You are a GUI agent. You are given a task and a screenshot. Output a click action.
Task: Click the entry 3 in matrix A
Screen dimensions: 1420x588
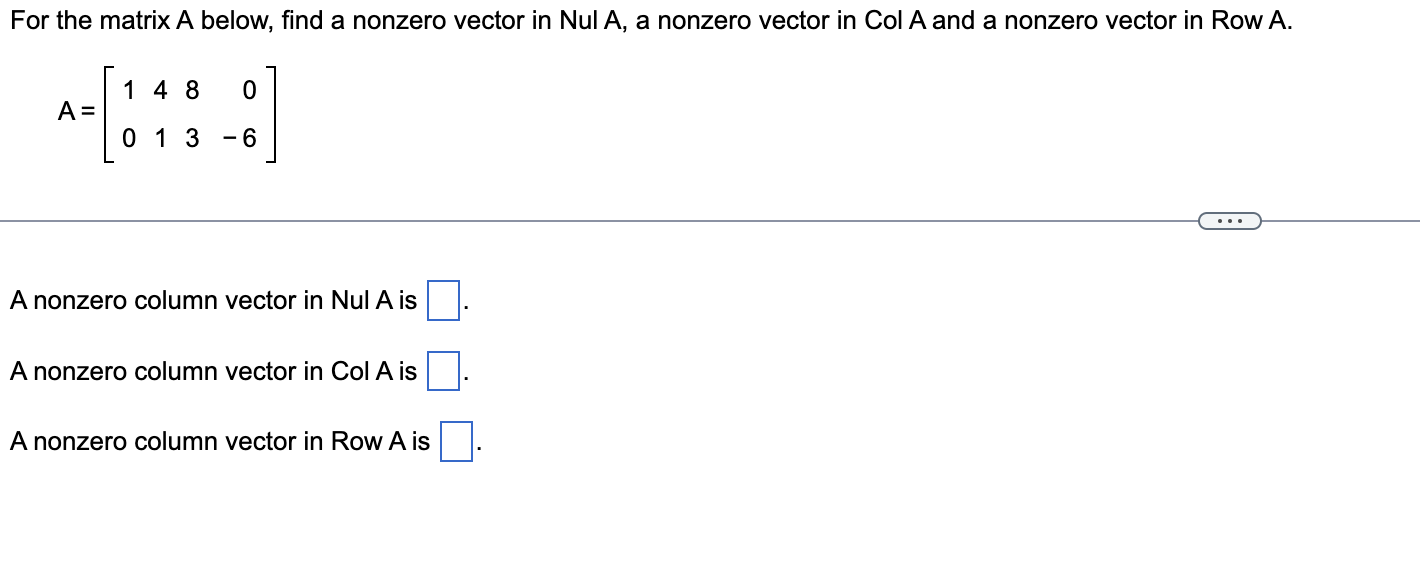(191, 139)
